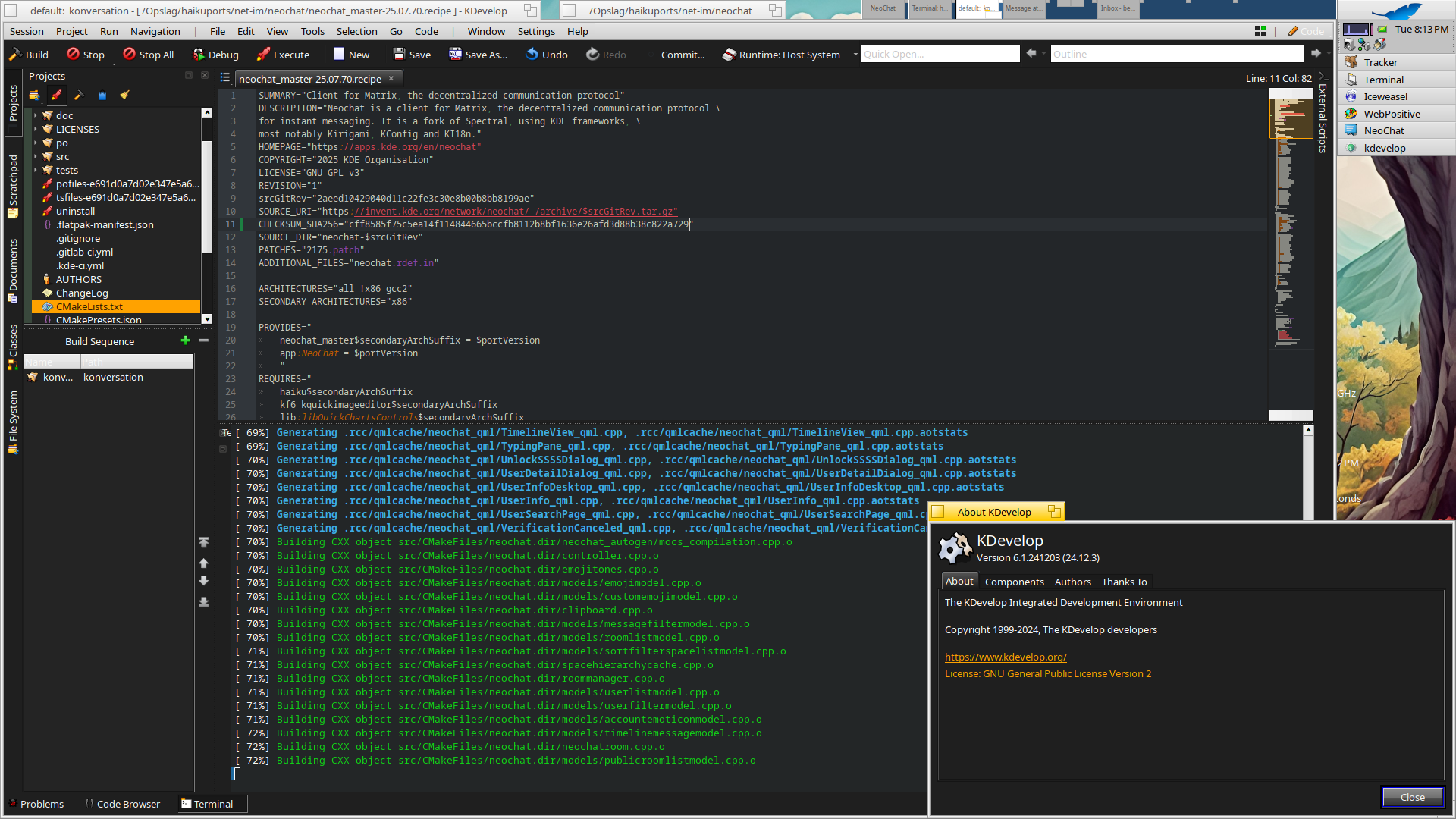Screen dimensions: 1456x819
Task: Open Thanks To tab in About KDevelop
Action: coord(1124,582)
